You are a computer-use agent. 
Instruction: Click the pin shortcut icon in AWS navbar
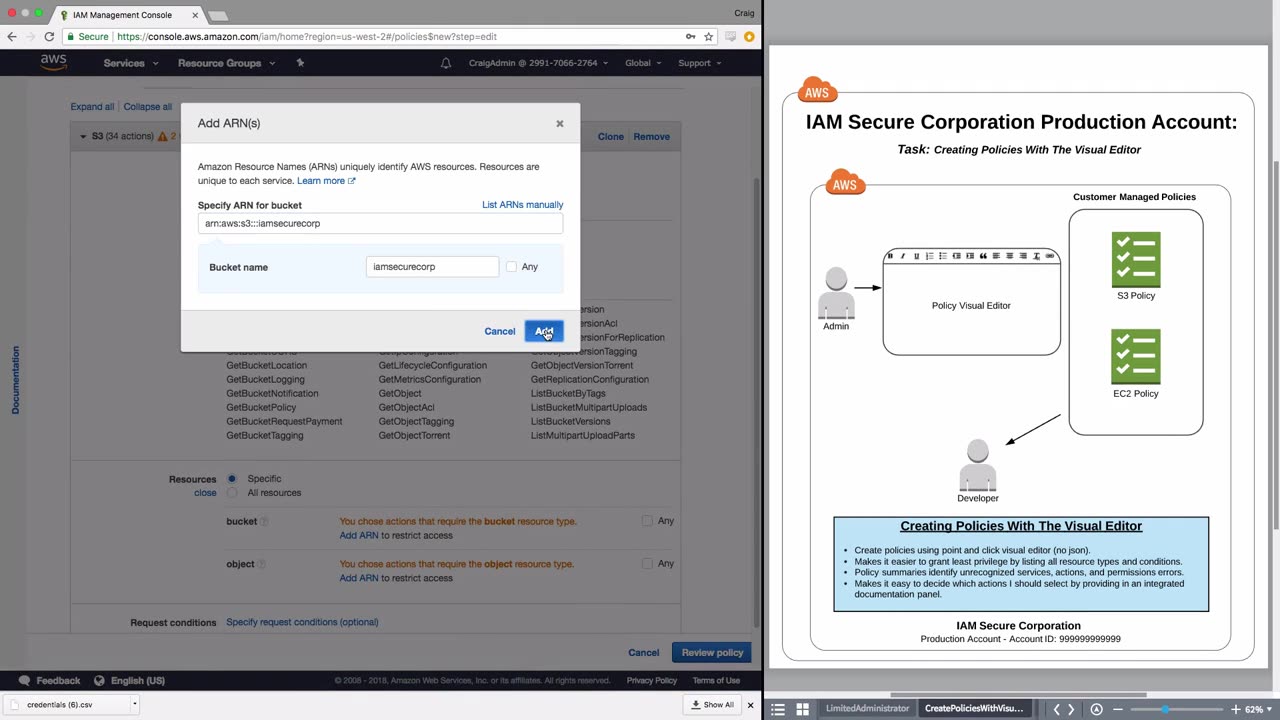300,63
